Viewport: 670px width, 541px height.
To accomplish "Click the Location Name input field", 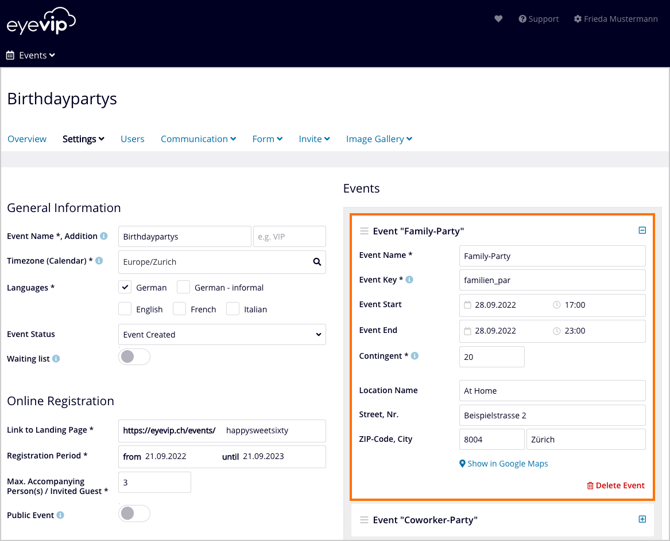I will point(552,391).
